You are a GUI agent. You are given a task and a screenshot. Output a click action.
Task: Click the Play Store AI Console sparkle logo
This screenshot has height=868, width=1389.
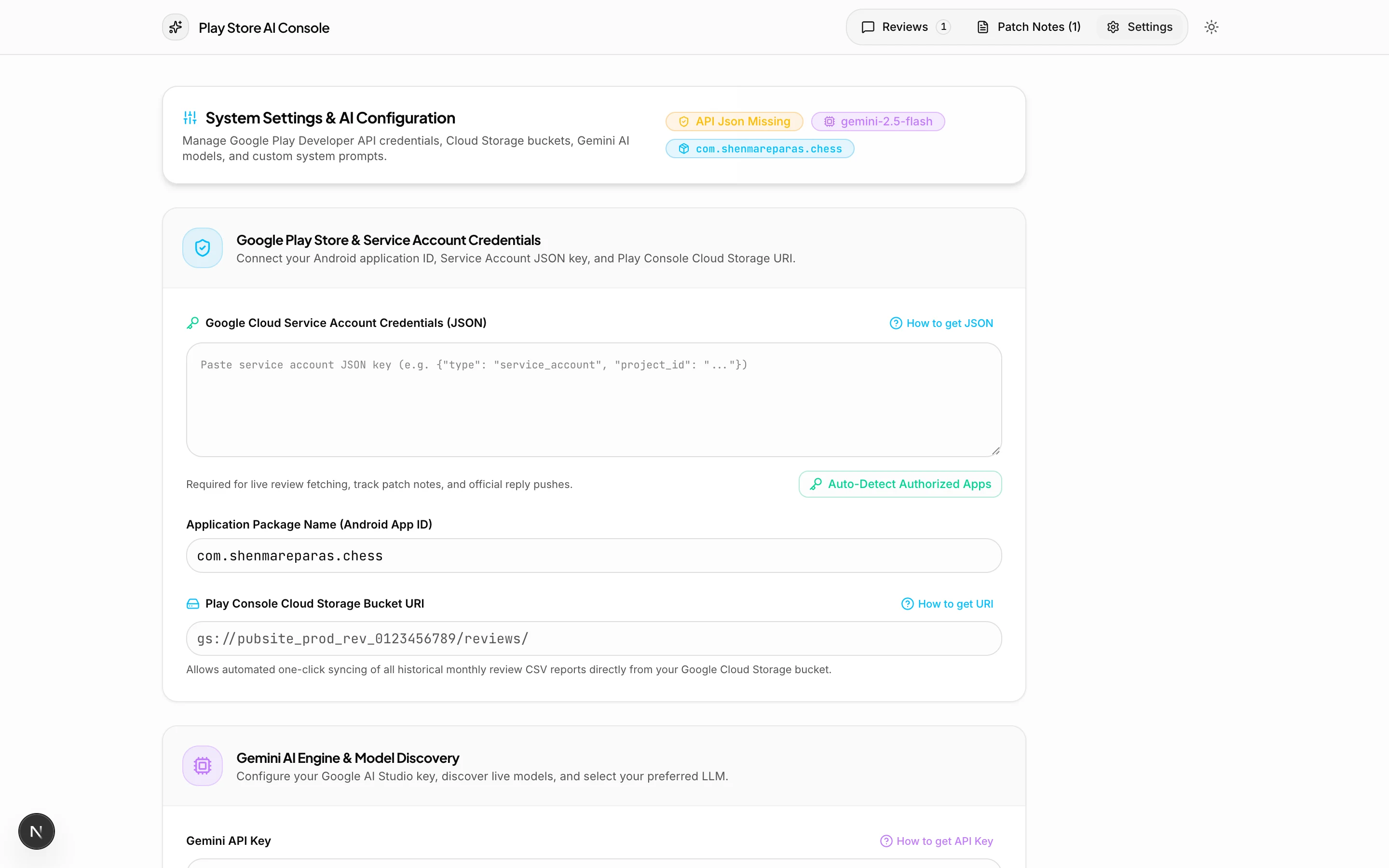176,27
